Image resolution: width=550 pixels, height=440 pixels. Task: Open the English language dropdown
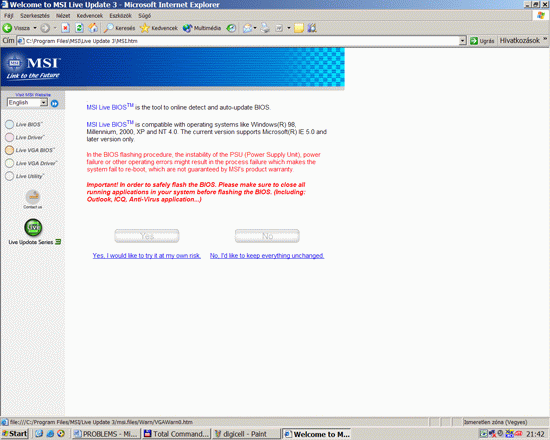pyautogui.click(x=27, y=102)
